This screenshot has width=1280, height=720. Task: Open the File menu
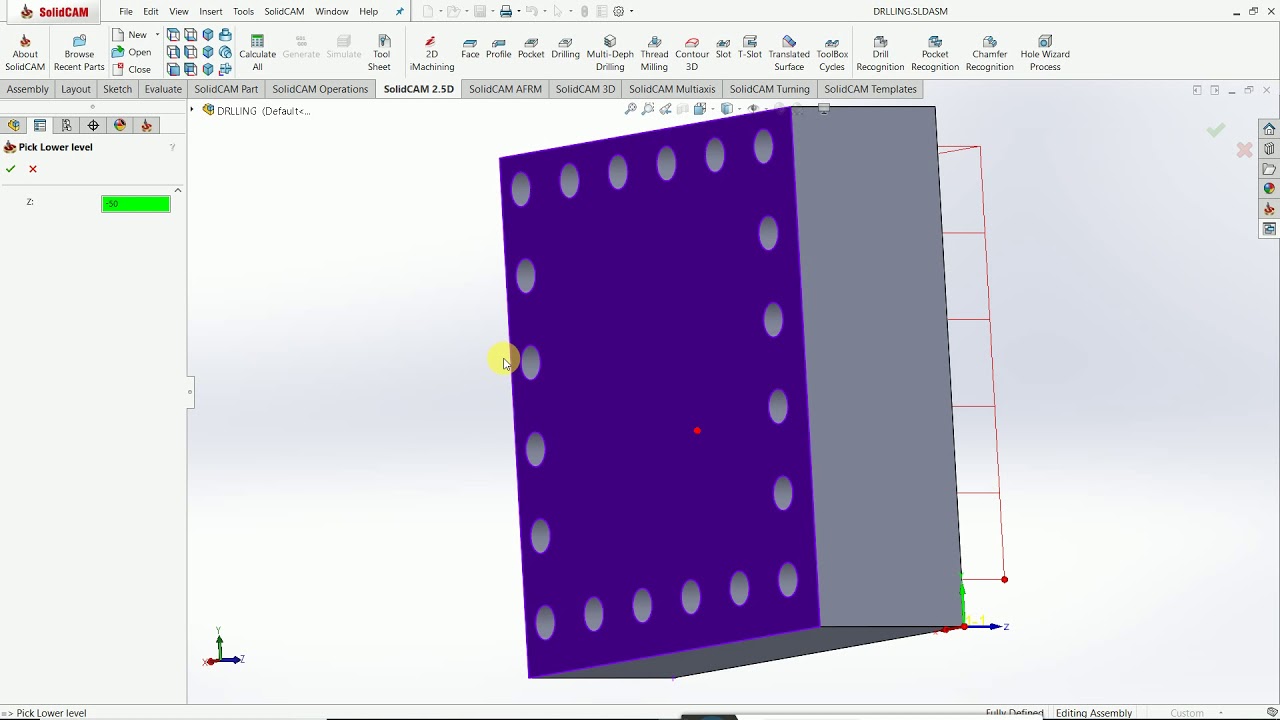pyautogui.click(x=126, y=11)
